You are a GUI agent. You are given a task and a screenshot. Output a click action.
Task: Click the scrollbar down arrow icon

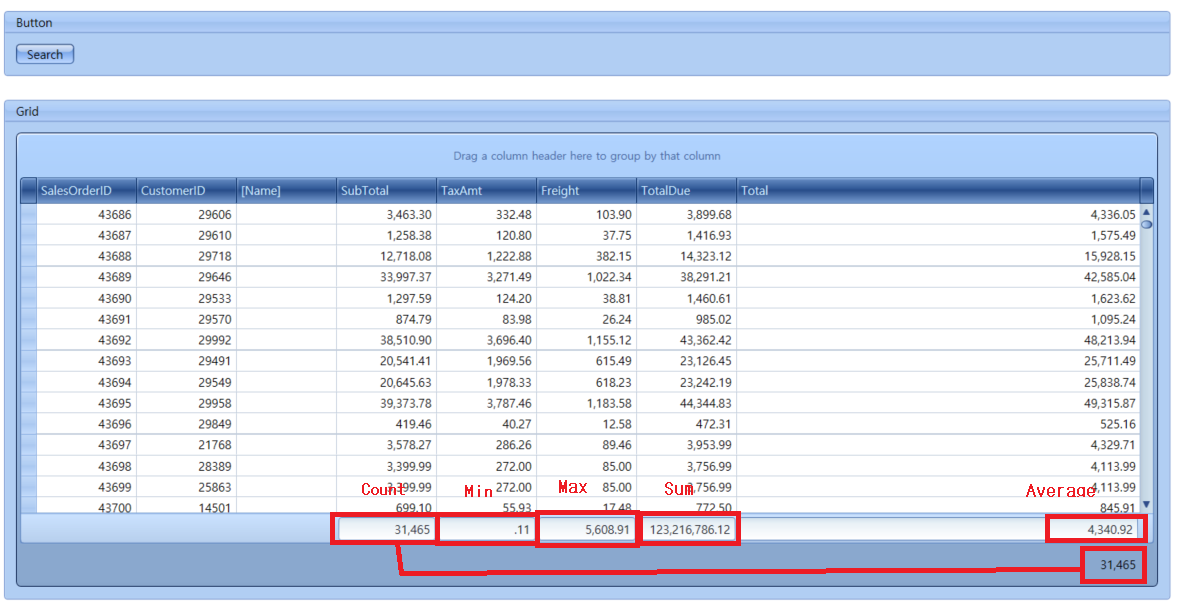(x=1148, y=506)
